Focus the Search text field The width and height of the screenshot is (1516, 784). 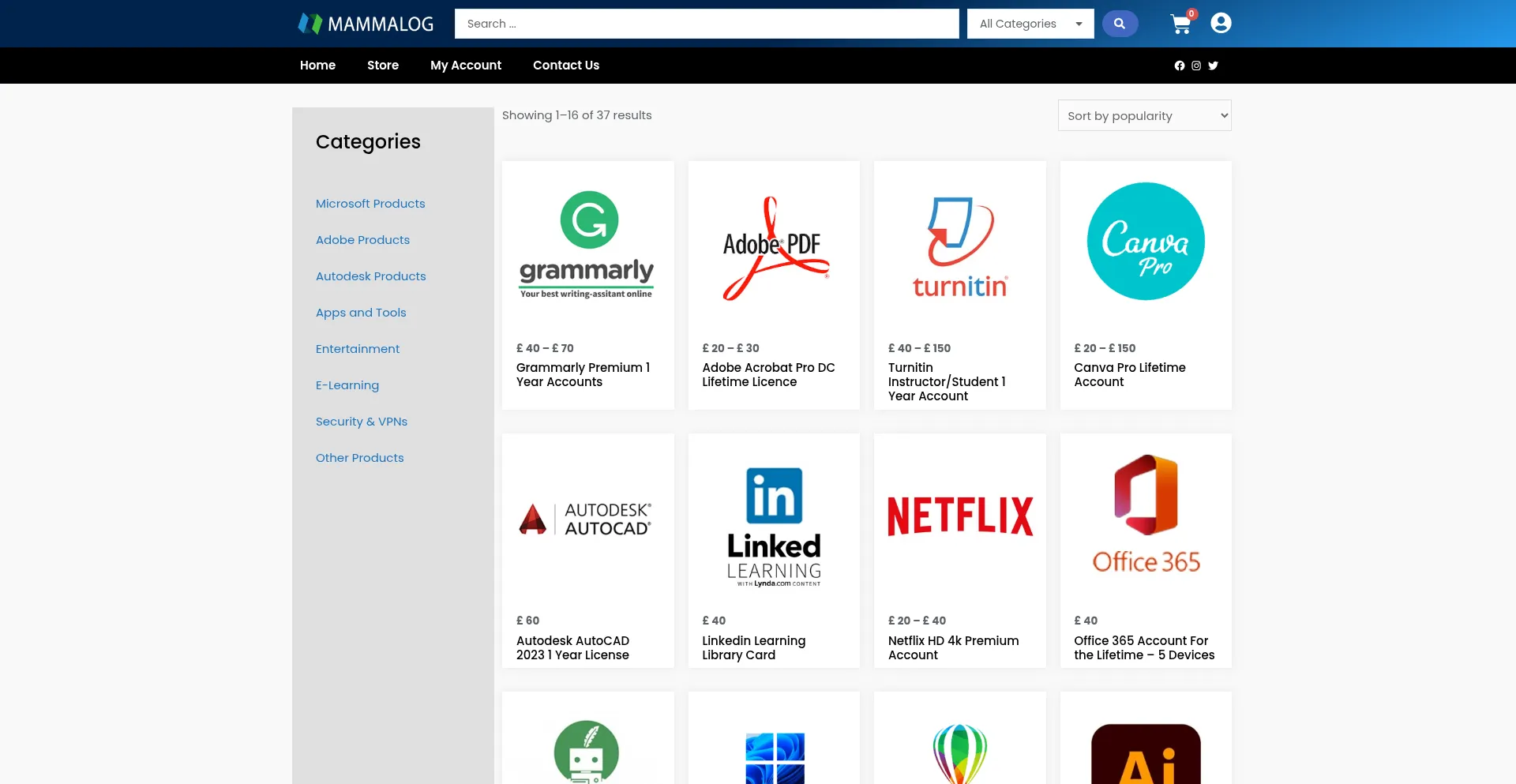click(x=706, y=24)
